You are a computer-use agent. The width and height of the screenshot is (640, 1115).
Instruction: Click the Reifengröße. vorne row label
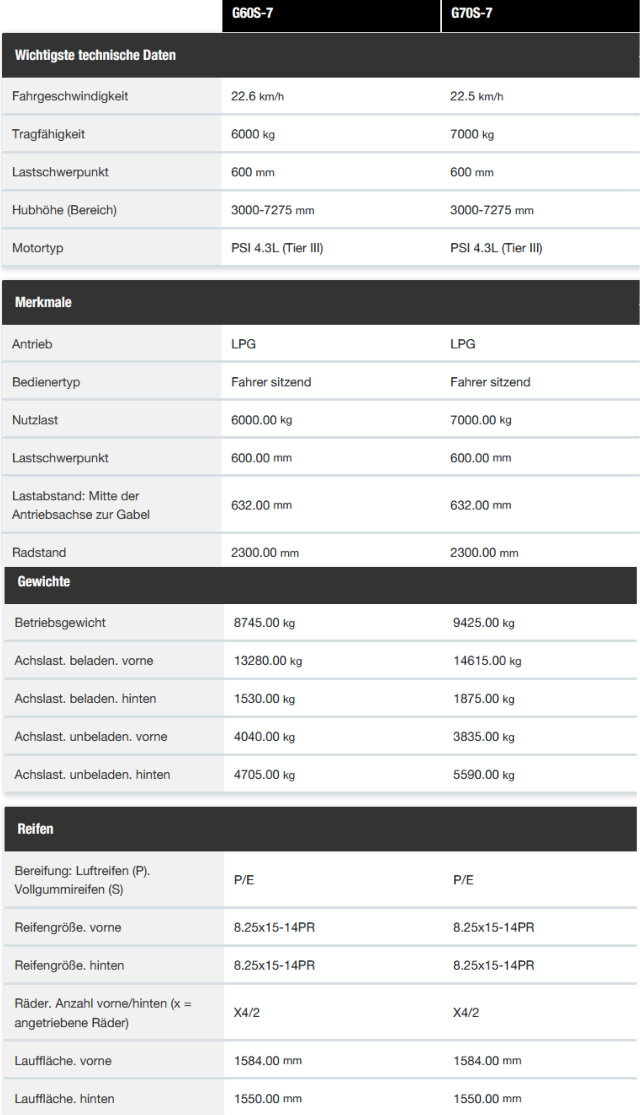click(68, 927)
